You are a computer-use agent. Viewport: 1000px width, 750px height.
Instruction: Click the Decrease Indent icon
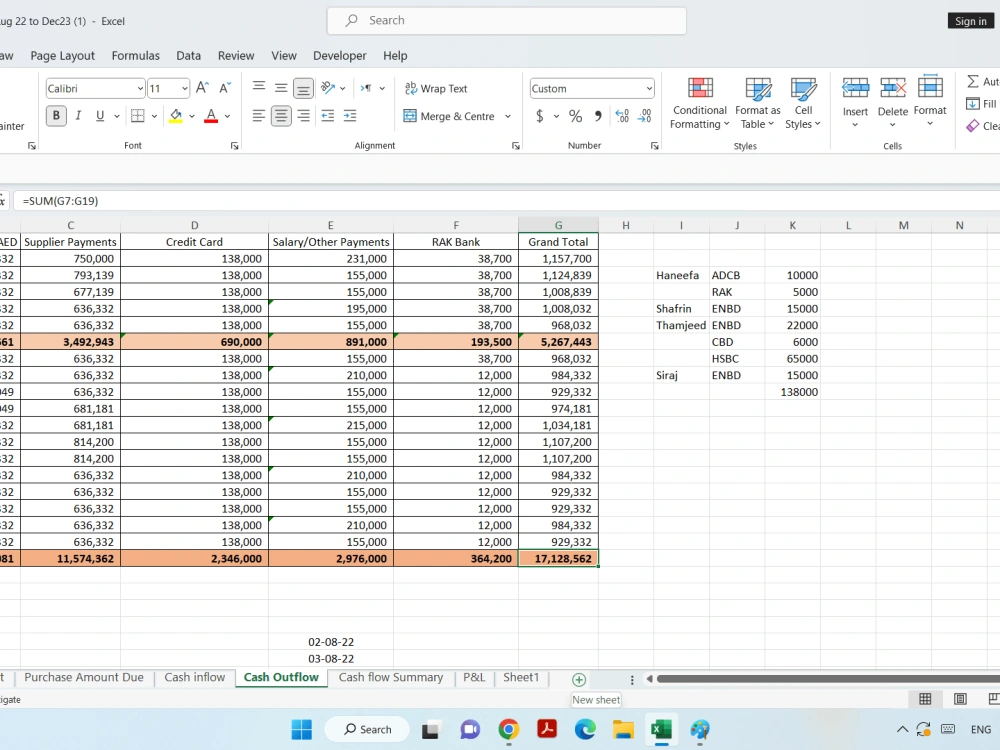click(x=328, y=115)
